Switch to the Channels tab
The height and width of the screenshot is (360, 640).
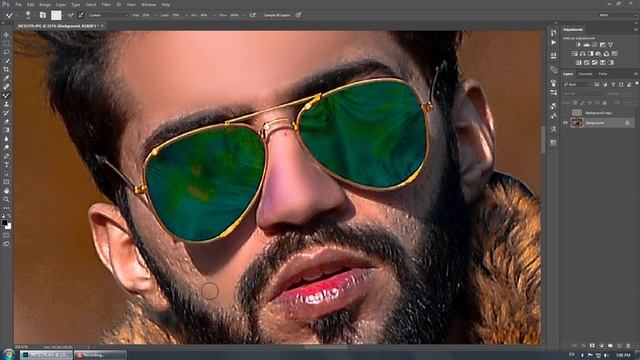[x=585, y=74]
